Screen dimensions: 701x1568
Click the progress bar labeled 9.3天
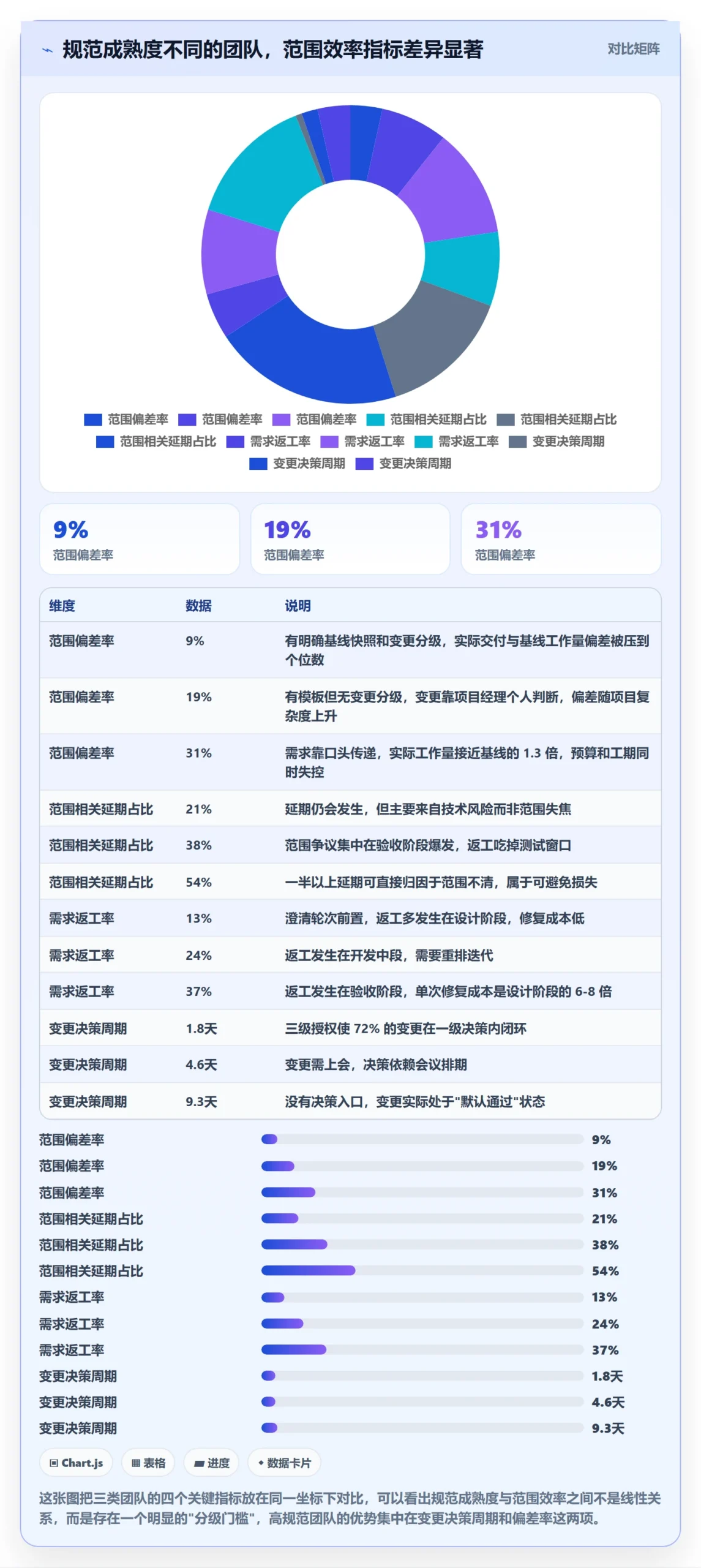[422, 1428]
